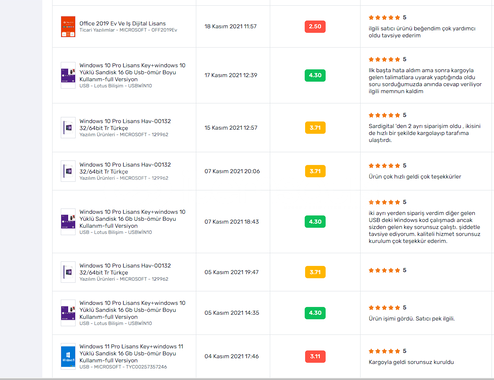The height and width of the screenshot is (380, 494).
Task: Open the Office 2019 product thumbnail
Action: tap(68, 27)
